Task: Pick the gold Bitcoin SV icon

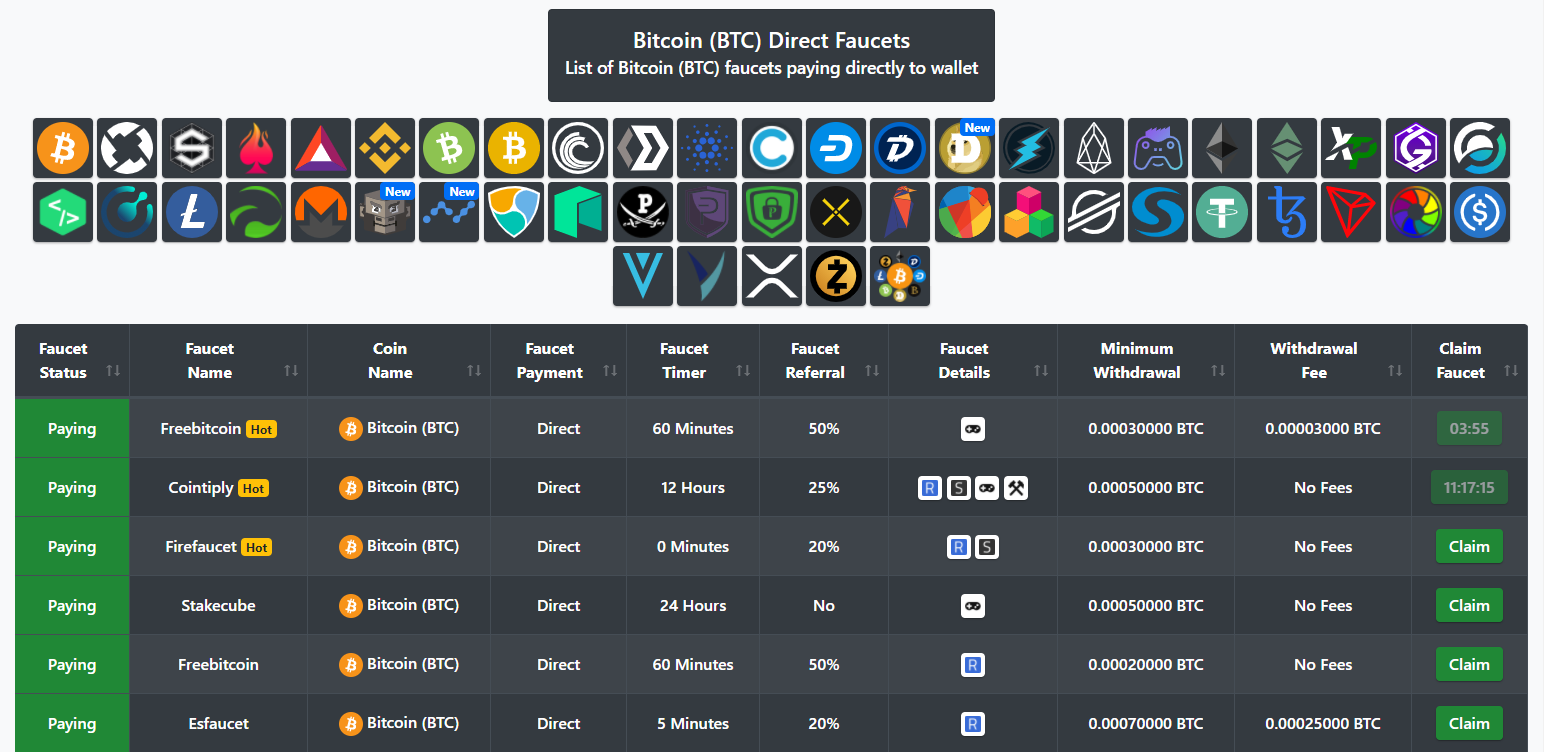Action: (514, 148)
